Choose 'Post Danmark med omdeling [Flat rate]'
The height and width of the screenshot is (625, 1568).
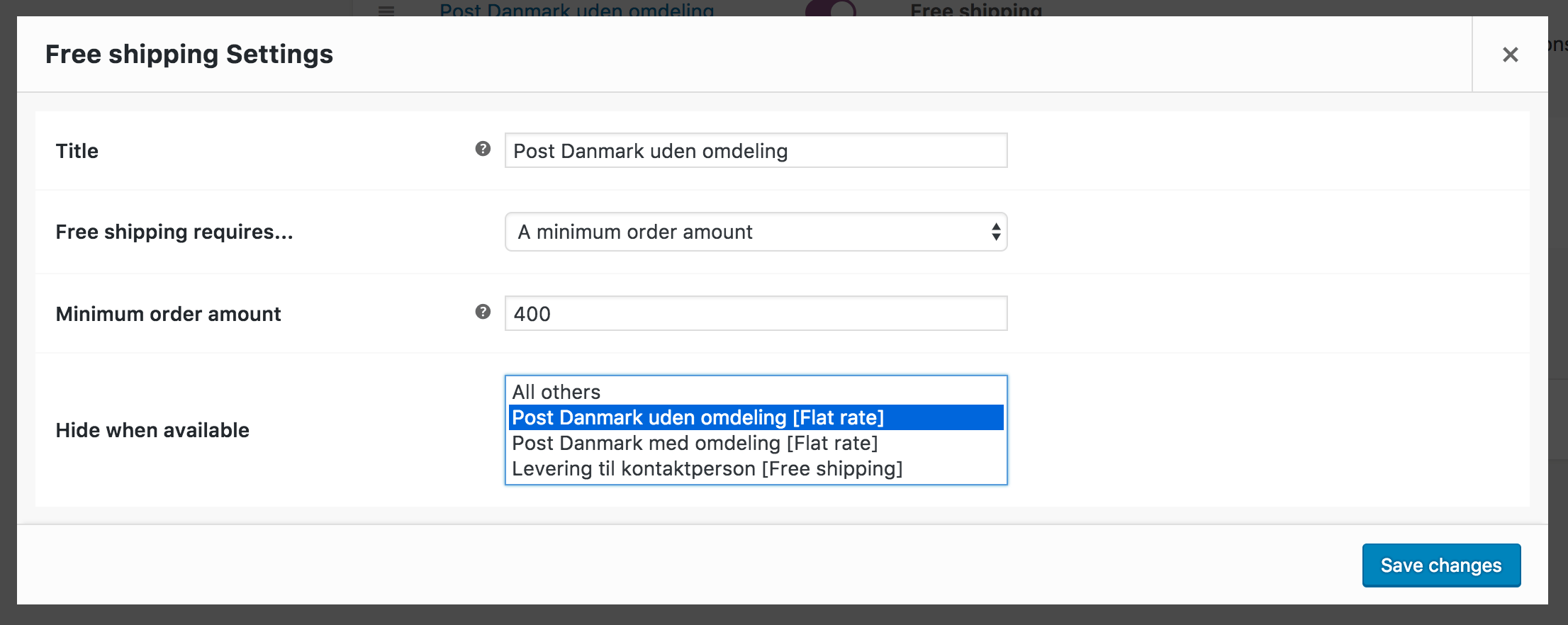click(x=695, y=443)
